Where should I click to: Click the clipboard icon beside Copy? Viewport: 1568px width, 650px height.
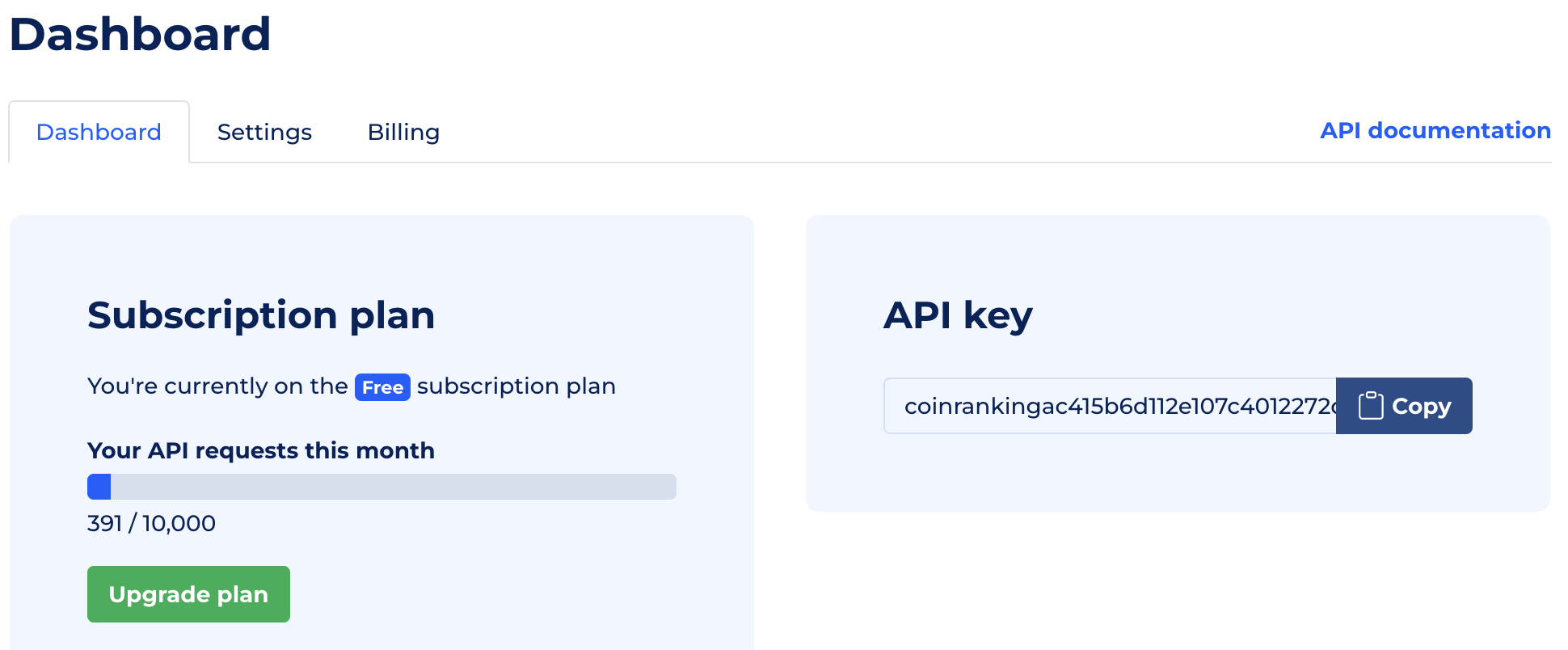[1370, 406]
